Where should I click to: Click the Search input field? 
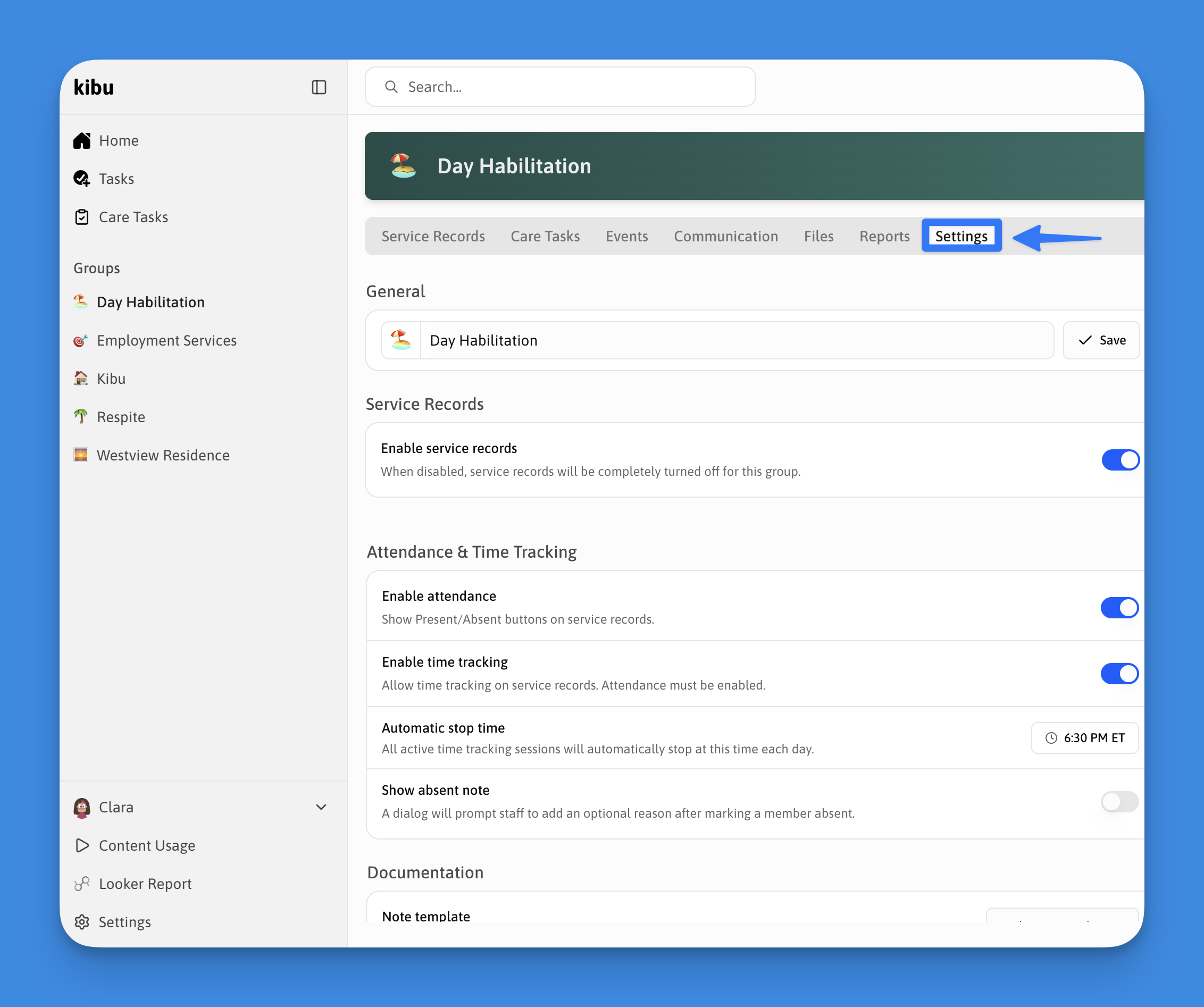[x=560, y=87]
